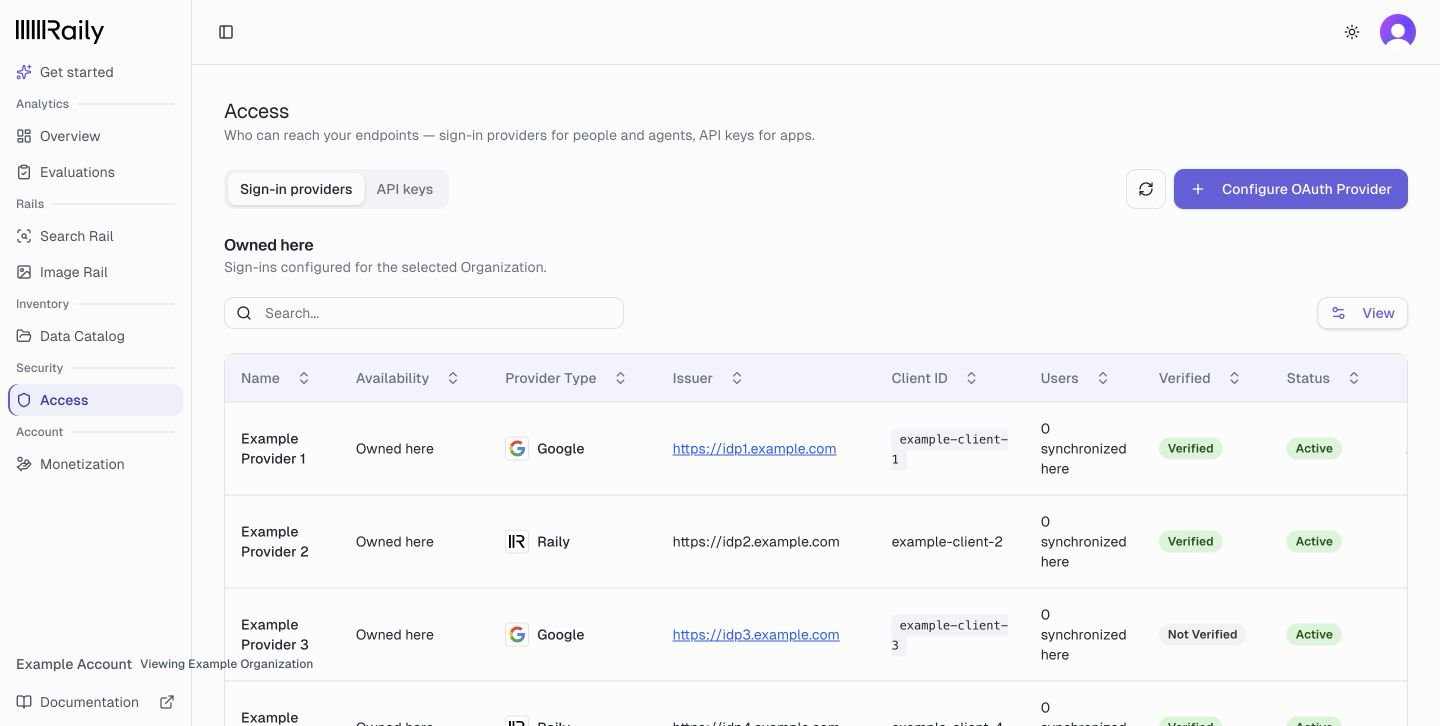Open the Documentation link

[x=95, y=702]
